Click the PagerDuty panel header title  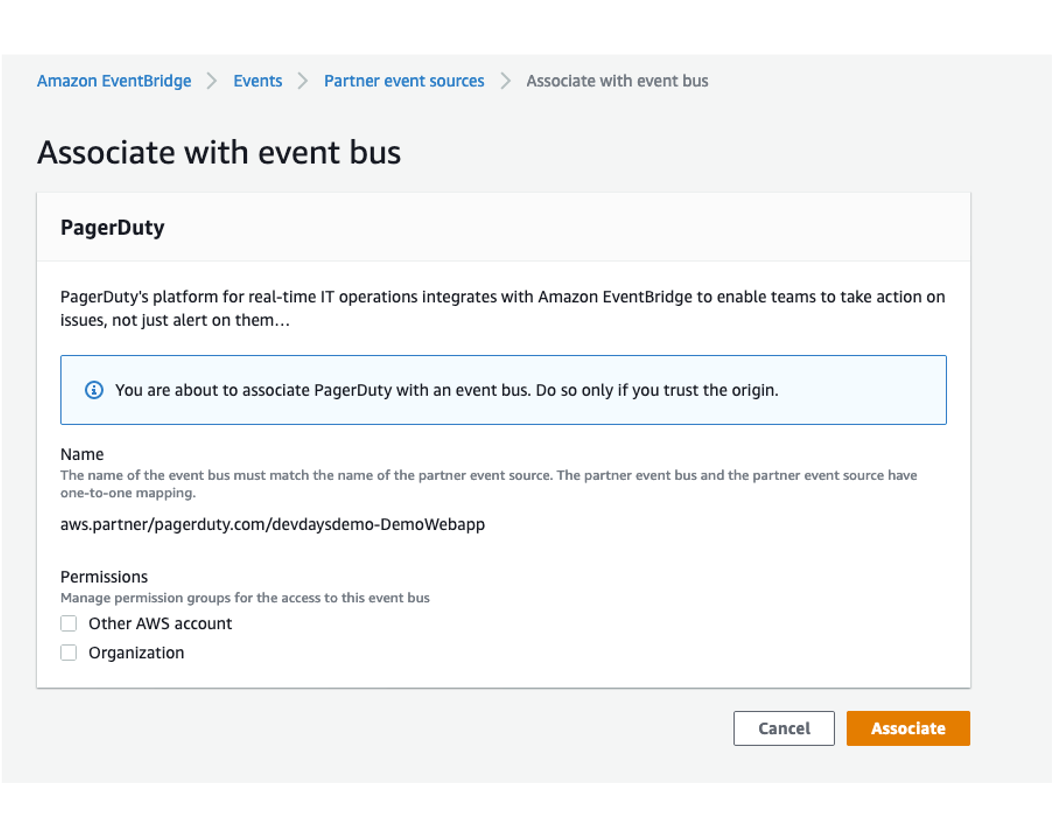112,227
